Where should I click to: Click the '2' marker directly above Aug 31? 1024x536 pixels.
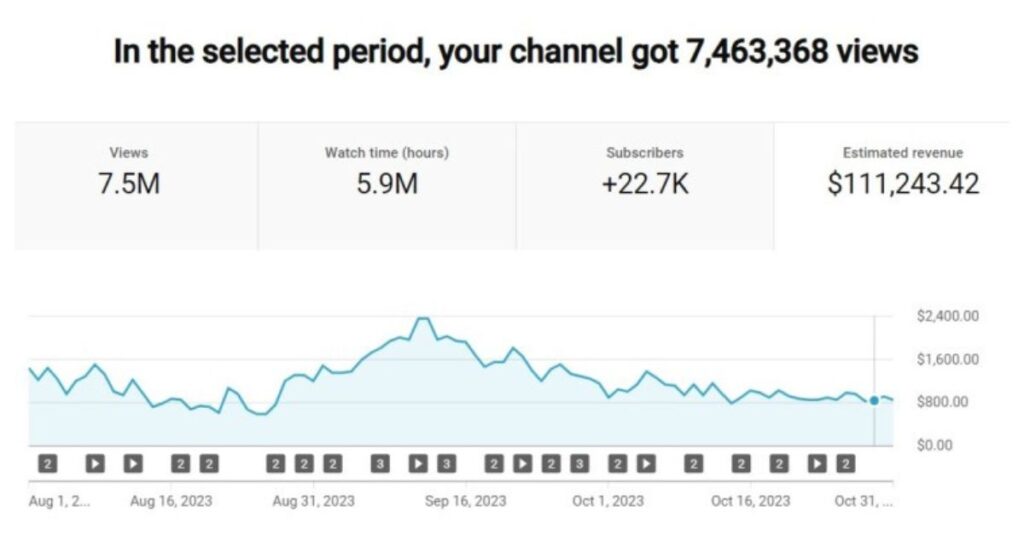point(304,464)
